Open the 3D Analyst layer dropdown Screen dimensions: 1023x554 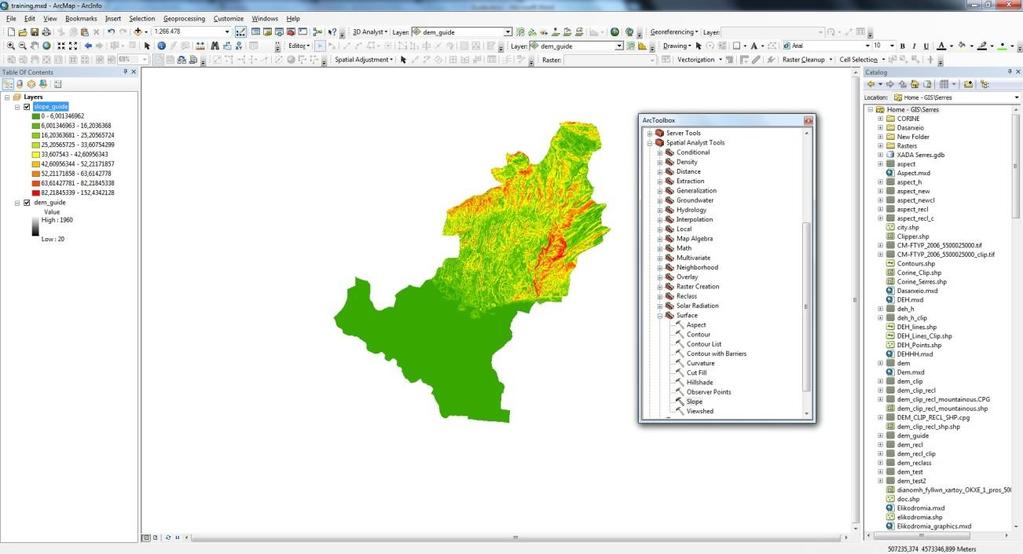508,32
